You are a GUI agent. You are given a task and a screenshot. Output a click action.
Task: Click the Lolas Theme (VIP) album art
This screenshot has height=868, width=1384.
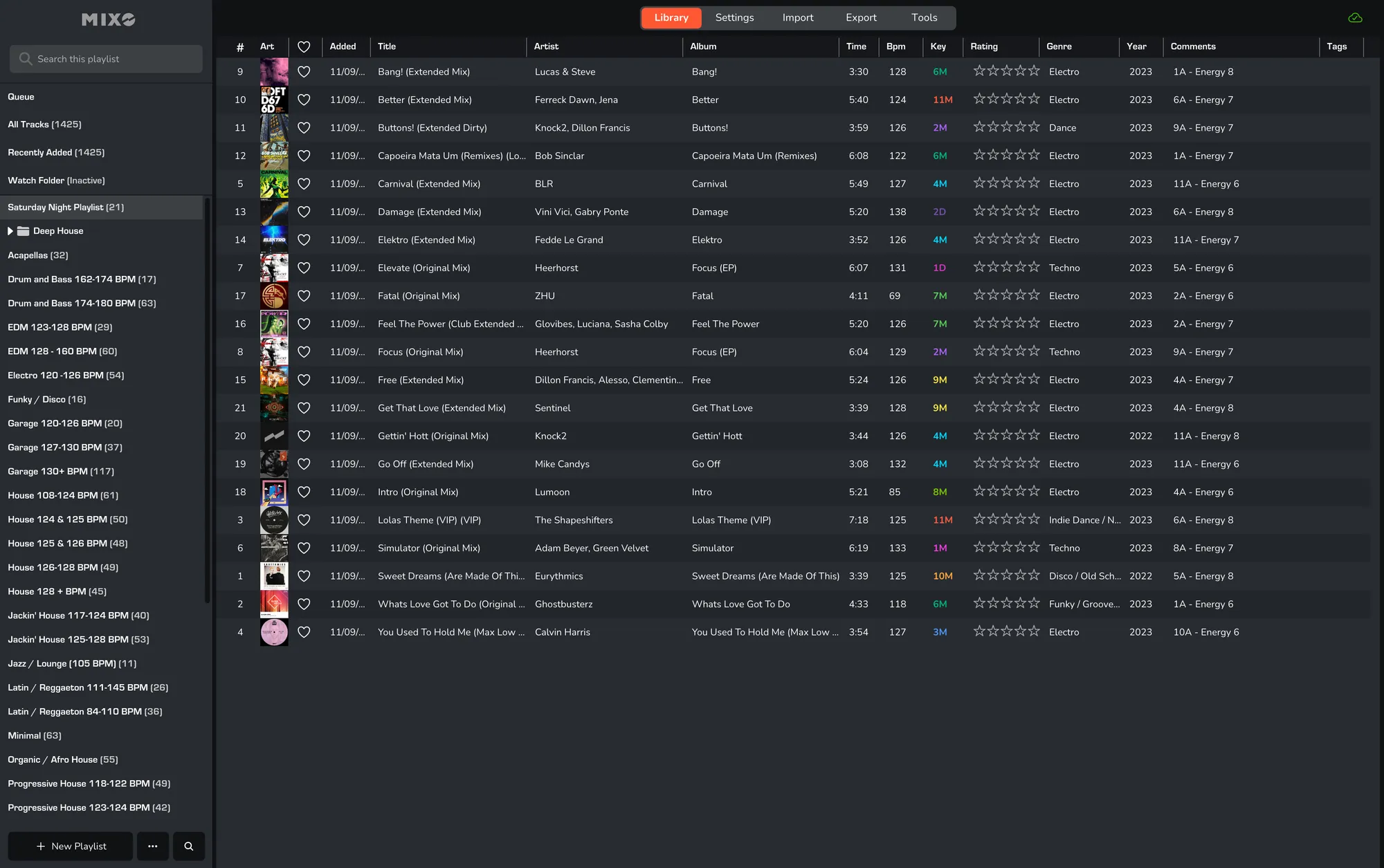click(x=274, y=519)
